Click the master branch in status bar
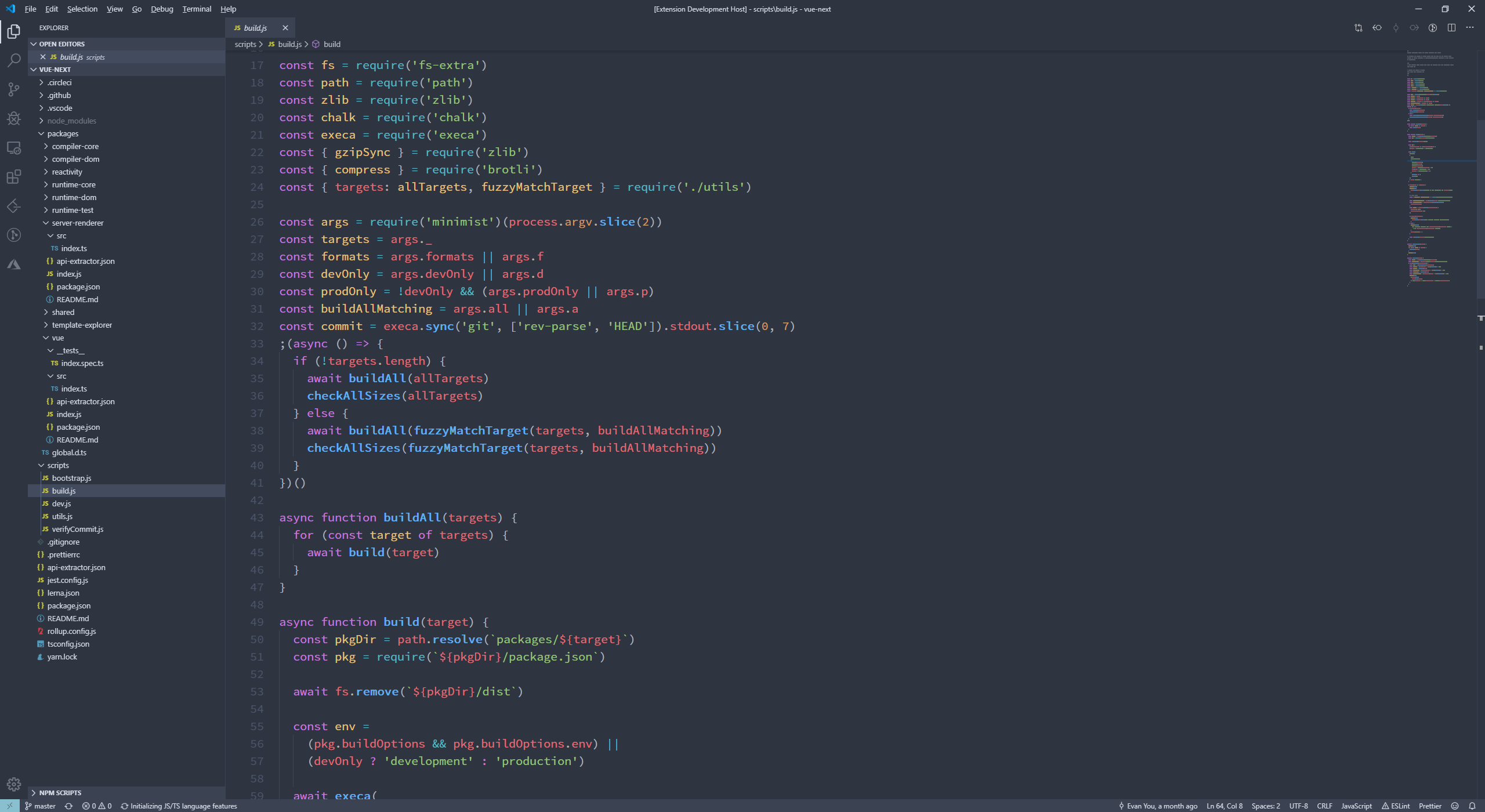Screen dimensions: 1485x812 click(41, 806)
